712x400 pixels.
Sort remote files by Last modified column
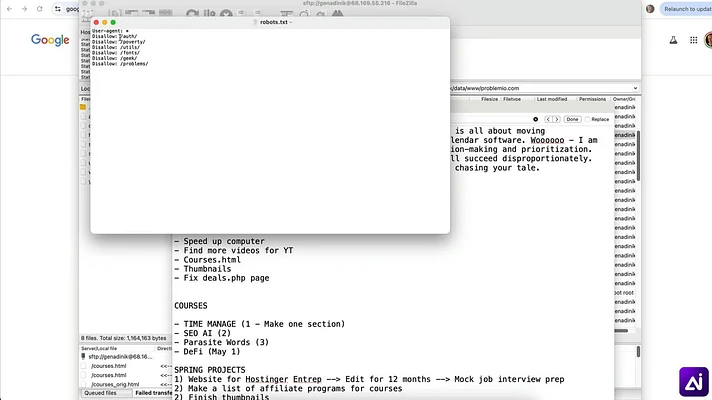[x=552, y=99]
